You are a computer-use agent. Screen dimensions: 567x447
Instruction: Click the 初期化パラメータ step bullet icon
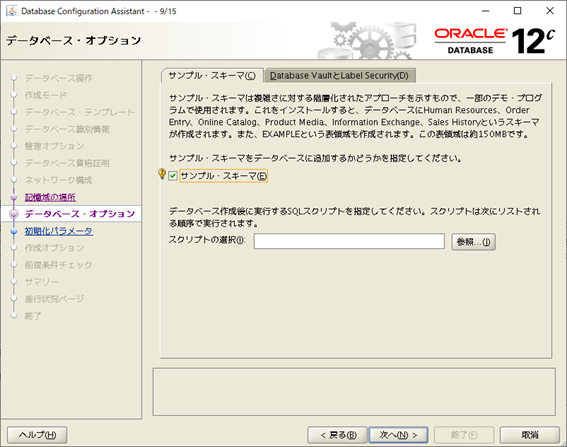(14, 231)
